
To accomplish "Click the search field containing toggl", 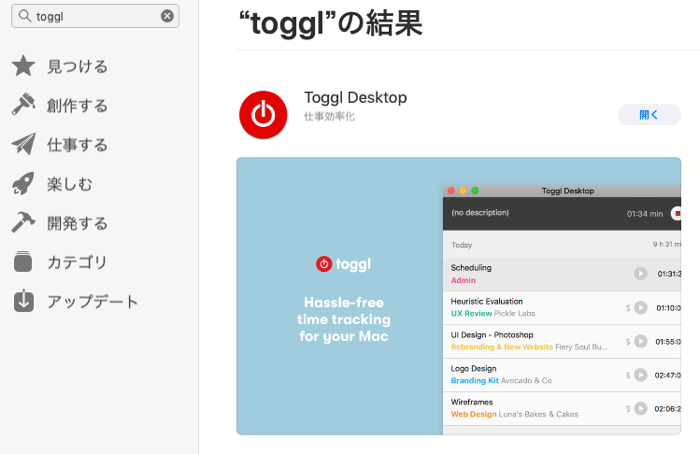I will (95, 16).
